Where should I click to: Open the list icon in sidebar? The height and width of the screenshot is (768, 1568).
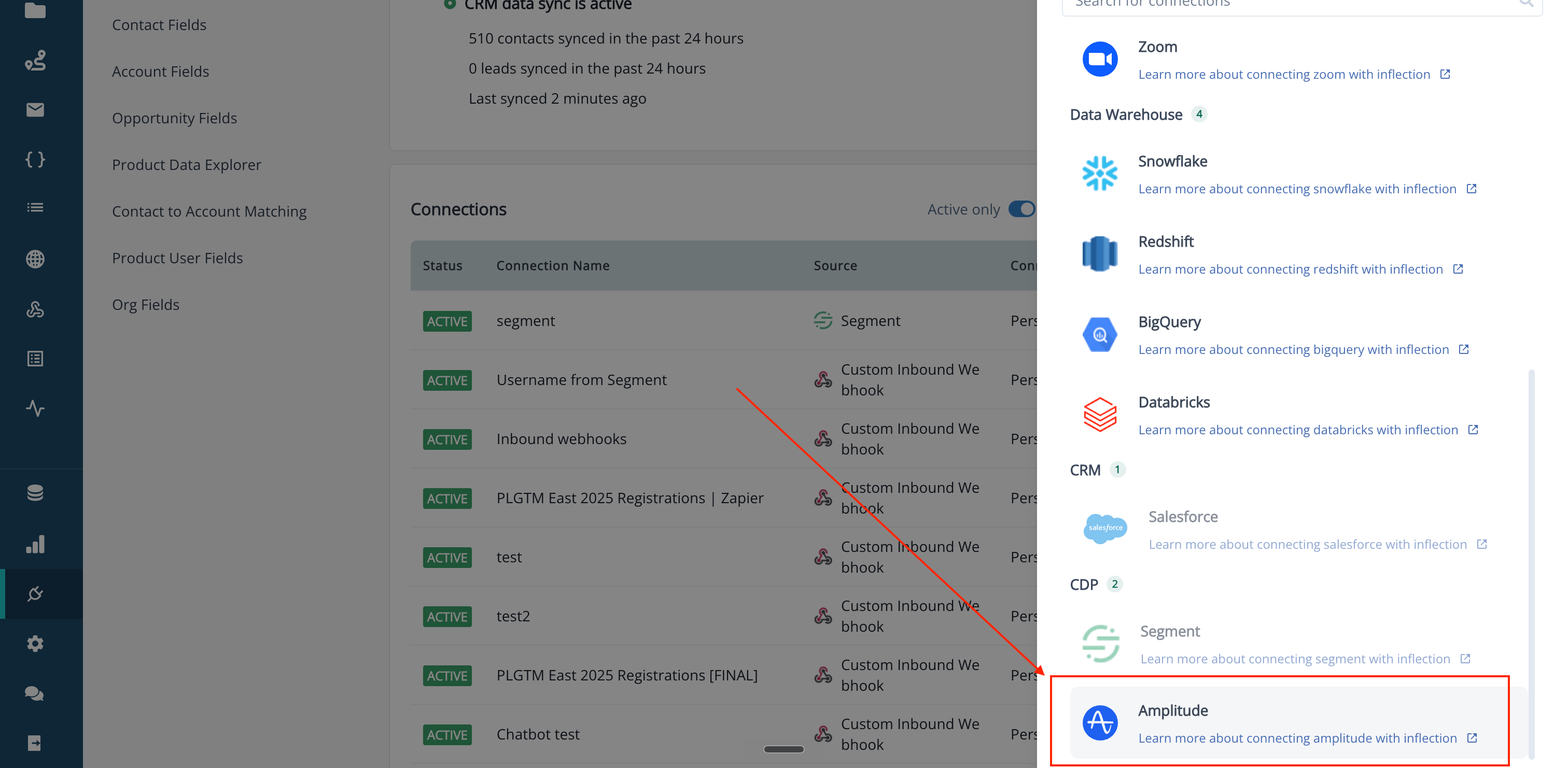coord(35,207)
